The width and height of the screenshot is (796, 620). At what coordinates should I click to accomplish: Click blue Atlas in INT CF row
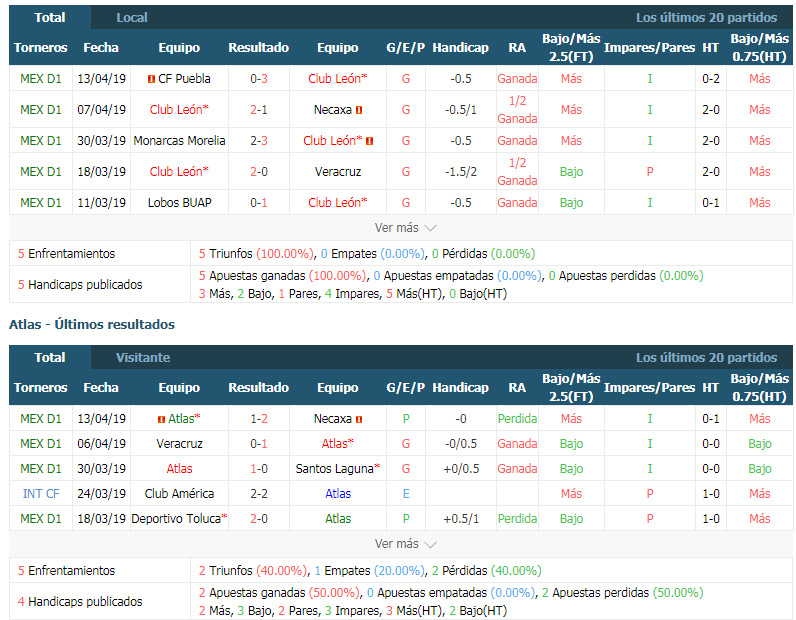338,494
